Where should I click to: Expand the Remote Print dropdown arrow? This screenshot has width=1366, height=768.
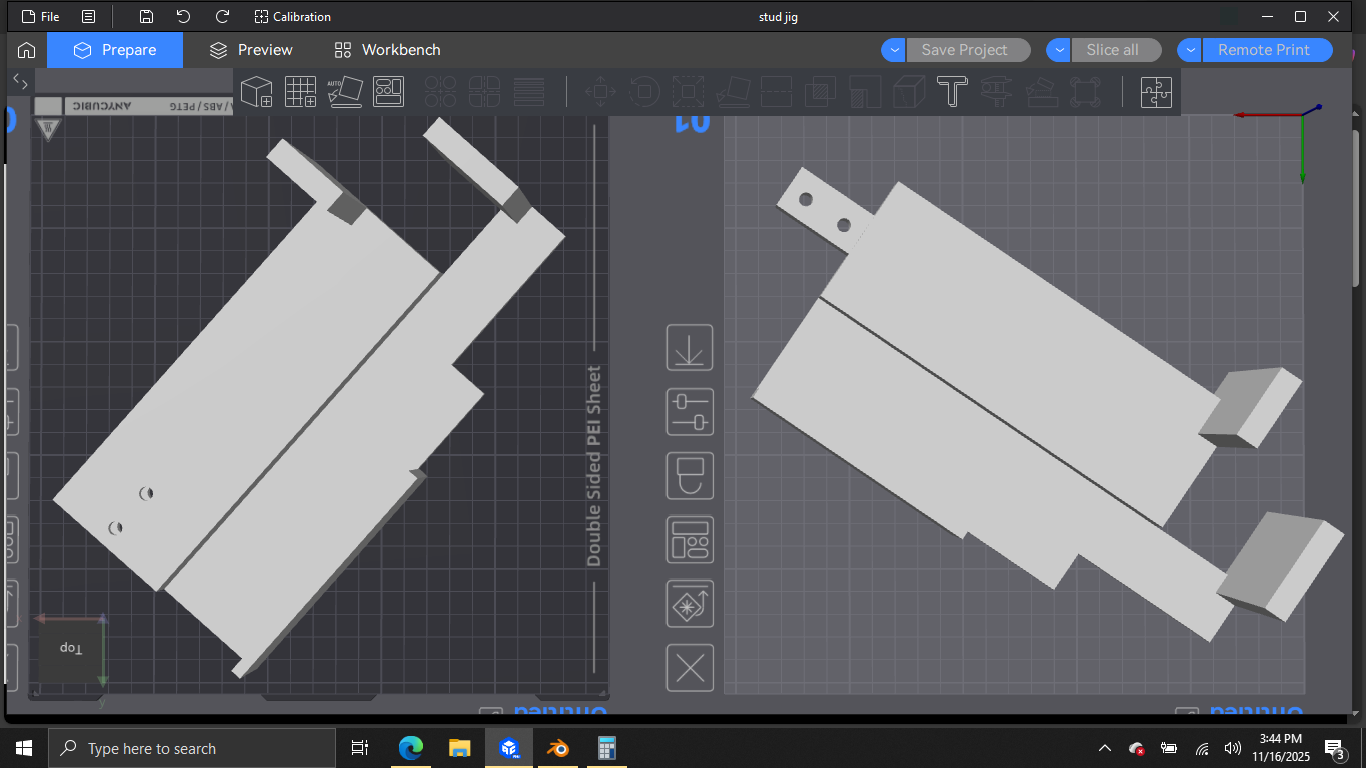pyautogui.click(x=1189, y=50)
